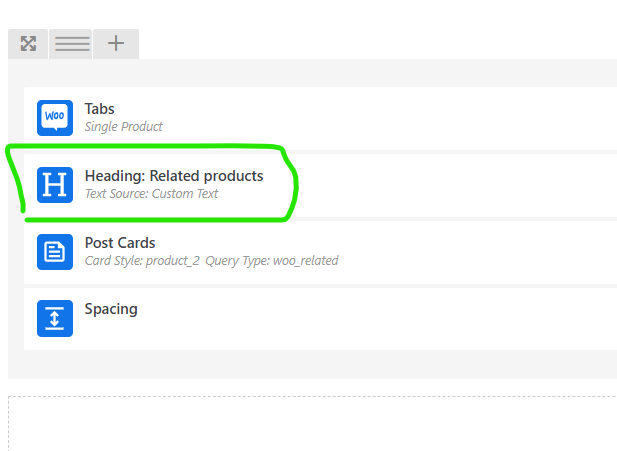Click the expand arrows icon in toolbar
The width and height of the screenshot is (617, 451).
coord(28,44)
